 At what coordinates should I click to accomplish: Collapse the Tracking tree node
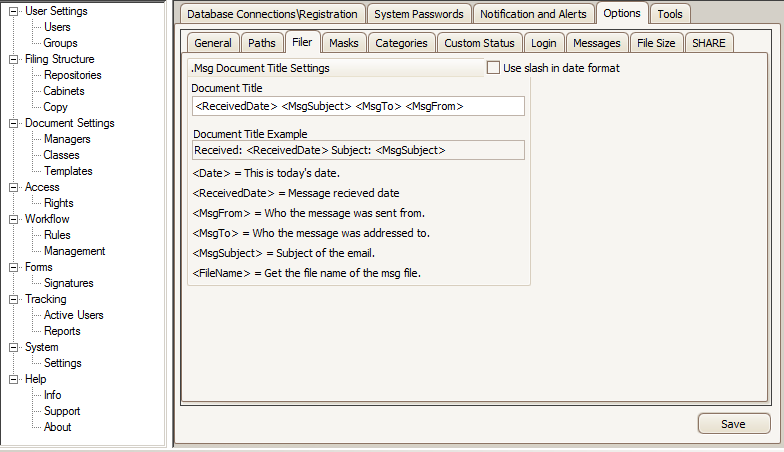tap(14, 299)
